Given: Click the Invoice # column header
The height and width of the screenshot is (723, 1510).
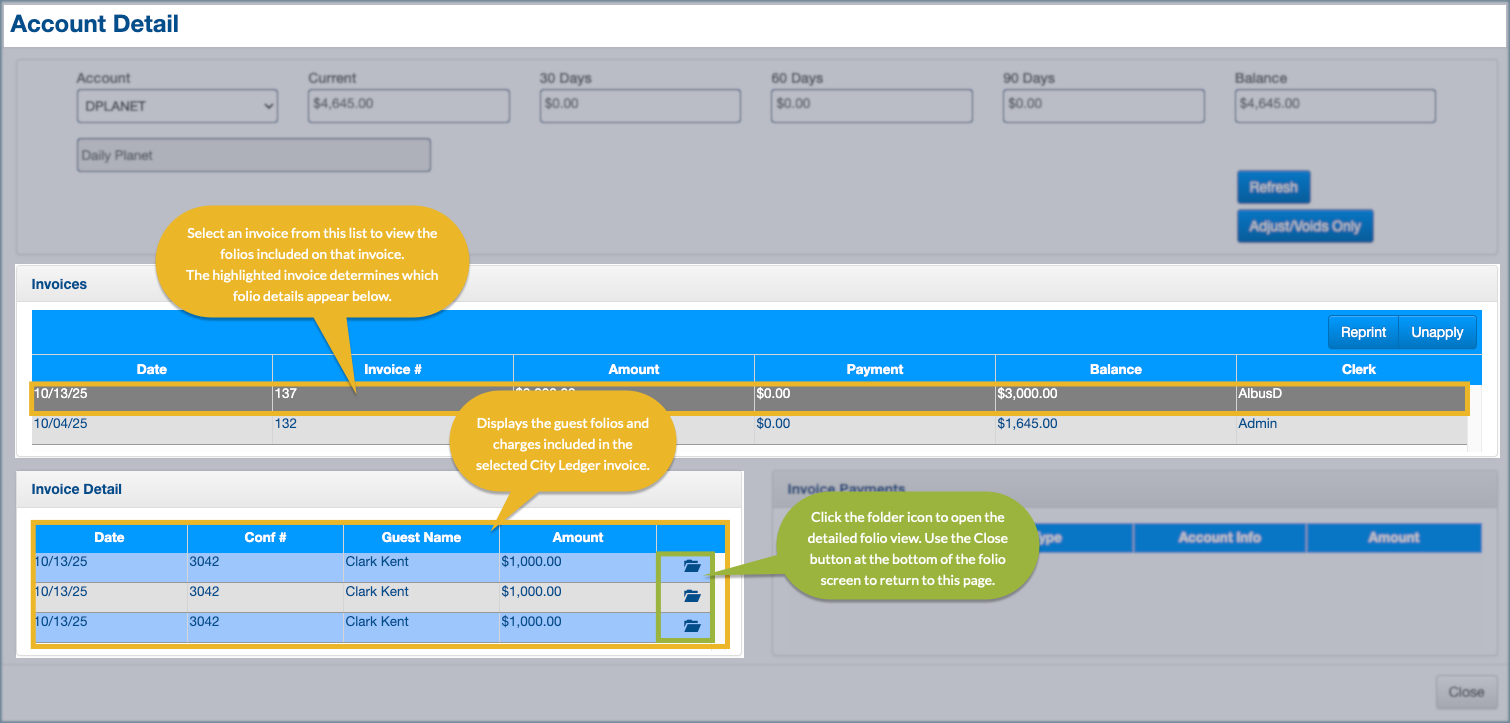Looking at the screenshot, I should click(392, 369).
